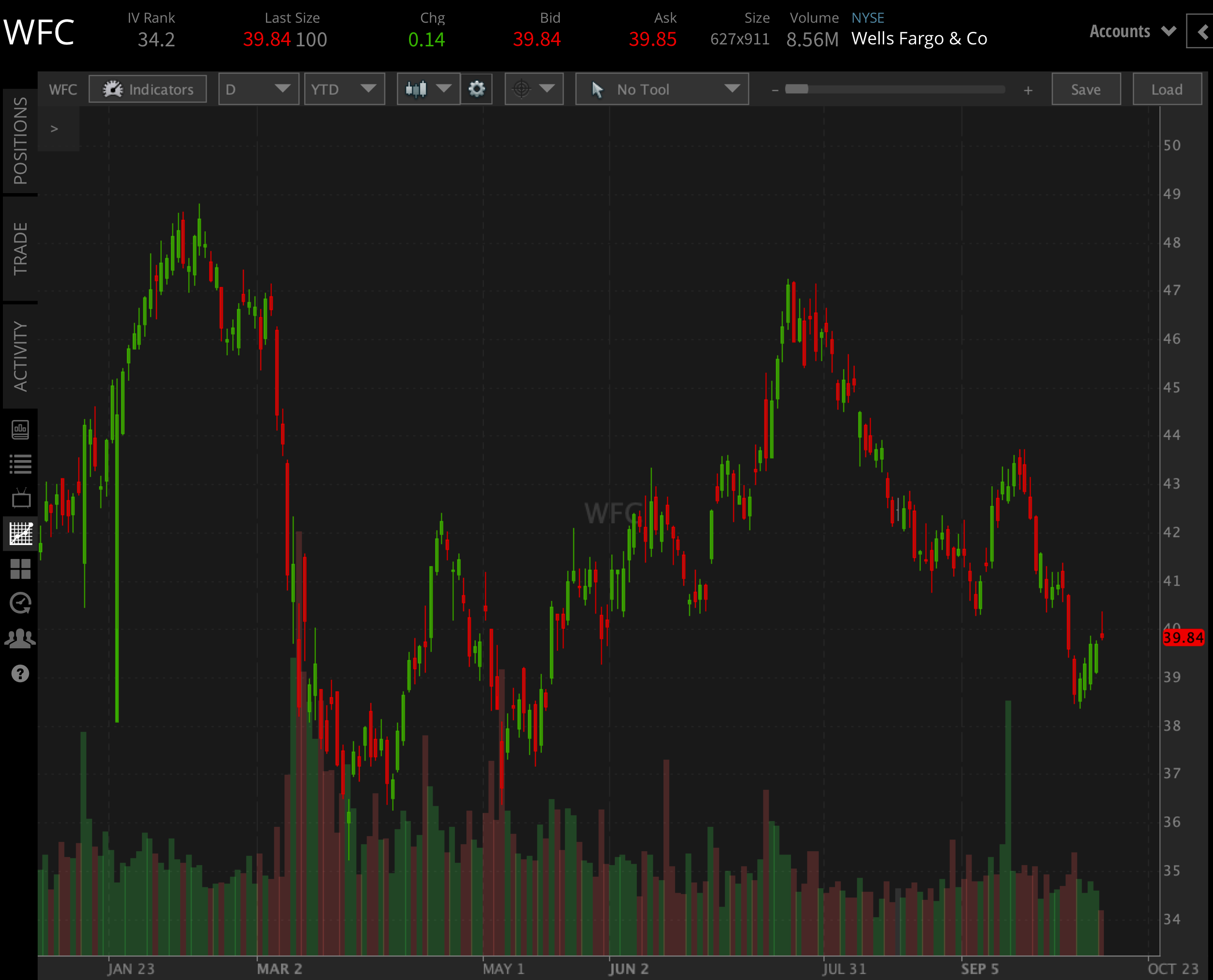The height and width of the screenshot is (980, 1213).
Task: Open the crosshair cursor dropdown
Action: click(x=534, y=89)
